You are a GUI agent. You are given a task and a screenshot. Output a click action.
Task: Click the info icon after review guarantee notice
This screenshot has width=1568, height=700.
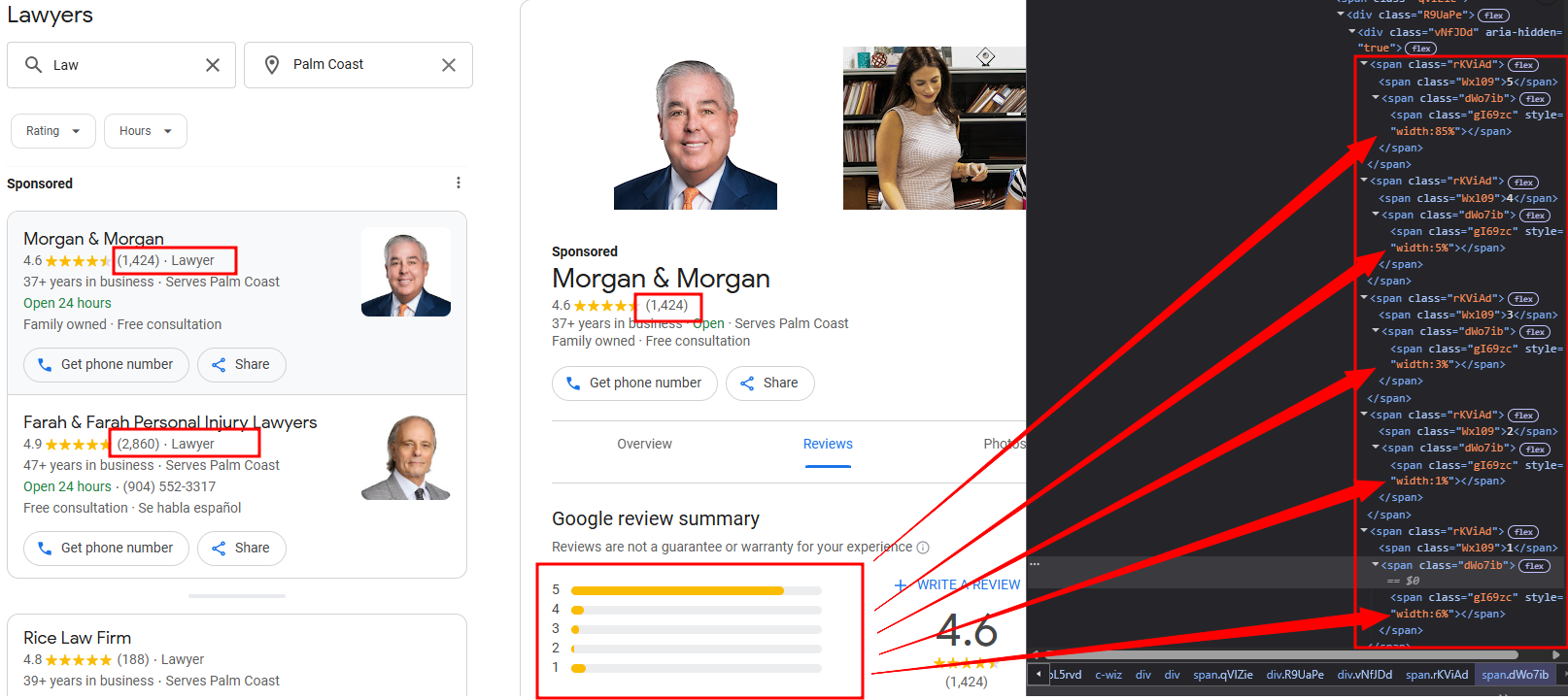923,548
